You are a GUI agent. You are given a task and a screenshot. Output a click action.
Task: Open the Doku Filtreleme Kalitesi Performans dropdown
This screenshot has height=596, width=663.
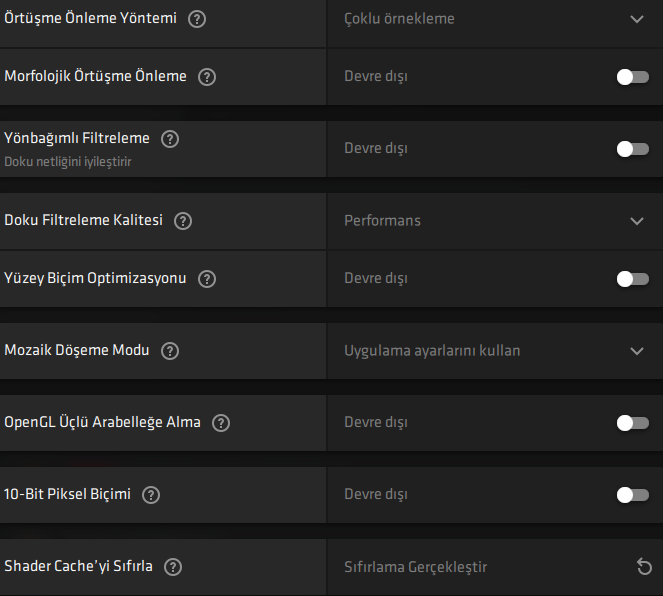coord(637,221)
